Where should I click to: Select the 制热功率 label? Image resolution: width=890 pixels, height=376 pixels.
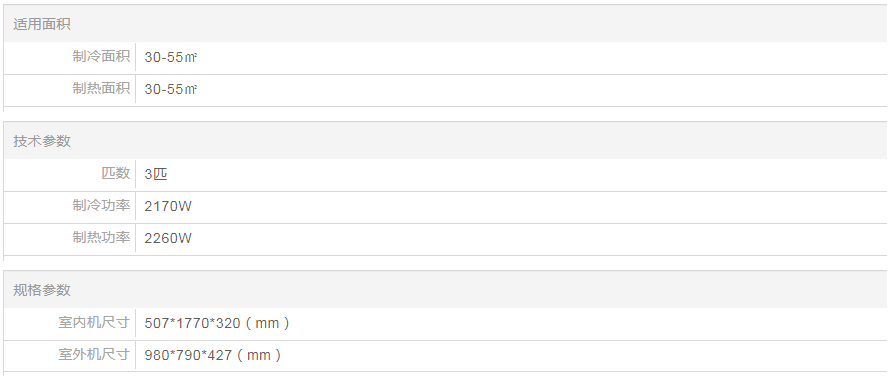[101, 237]
